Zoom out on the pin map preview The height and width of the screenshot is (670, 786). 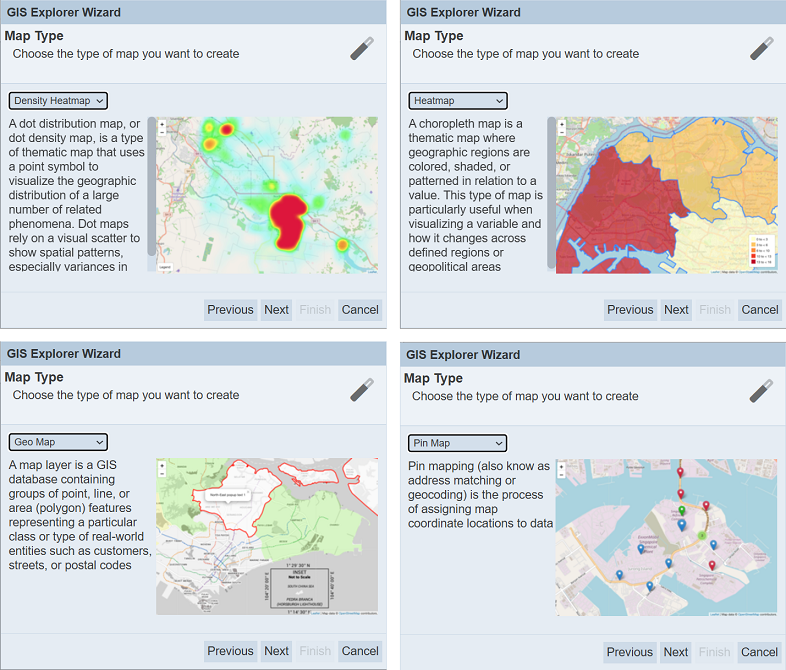coord(561,474)
